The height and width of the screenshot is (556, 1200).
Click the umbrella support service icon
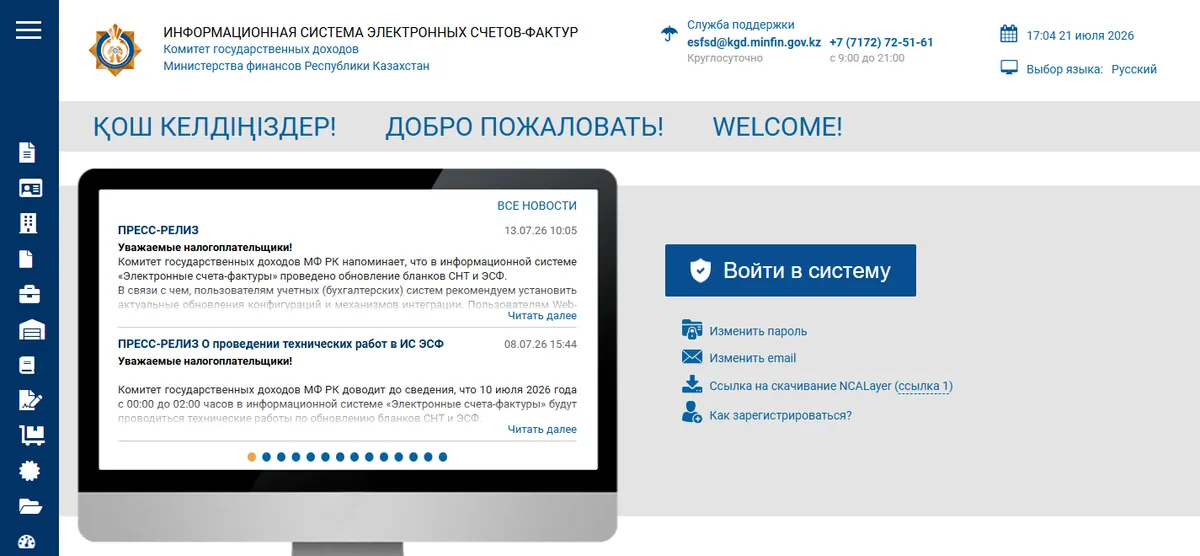coord(669,33)
